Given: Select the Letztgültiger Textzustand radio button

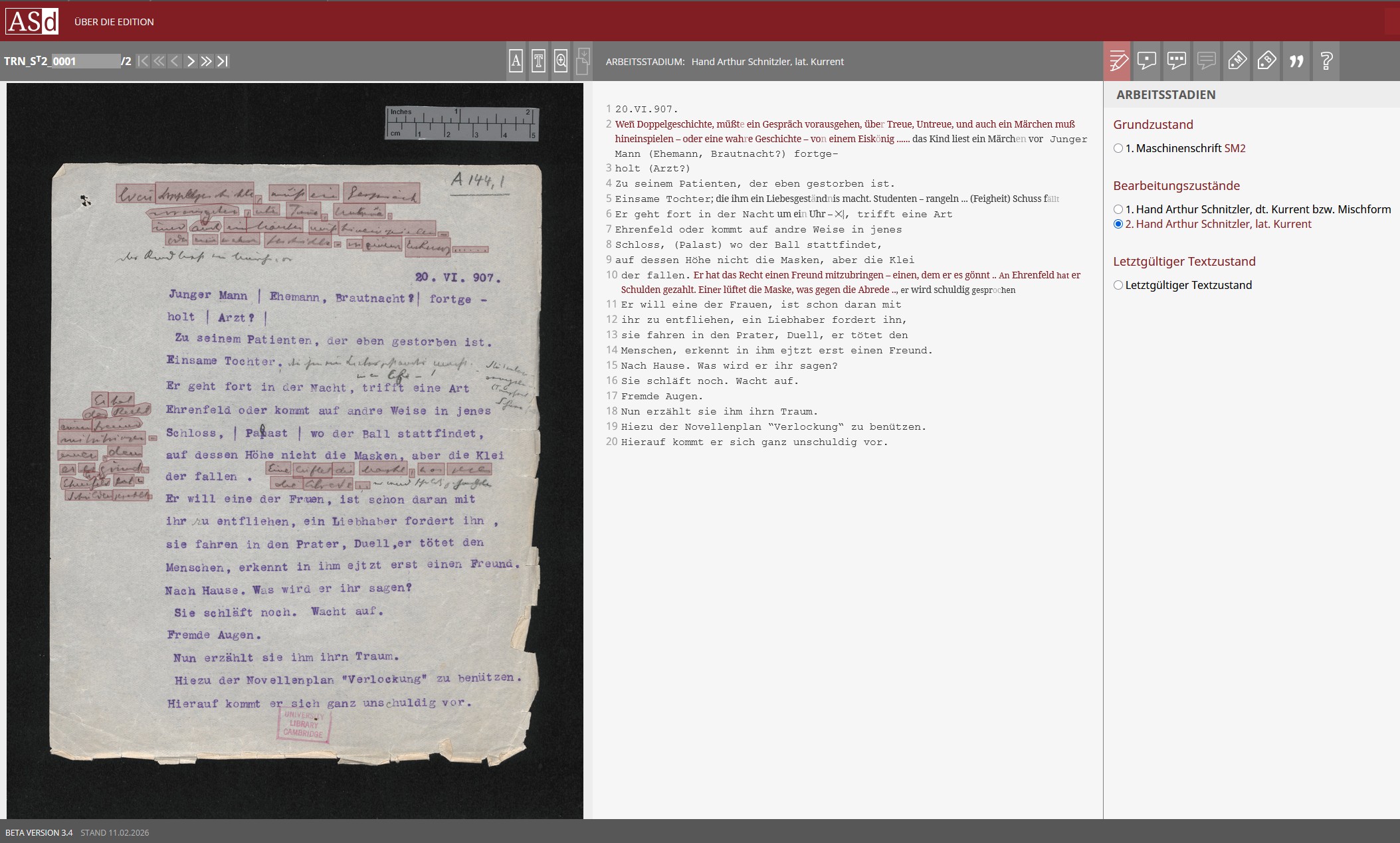Looking at the screenshot, I should click(1118, 285).
